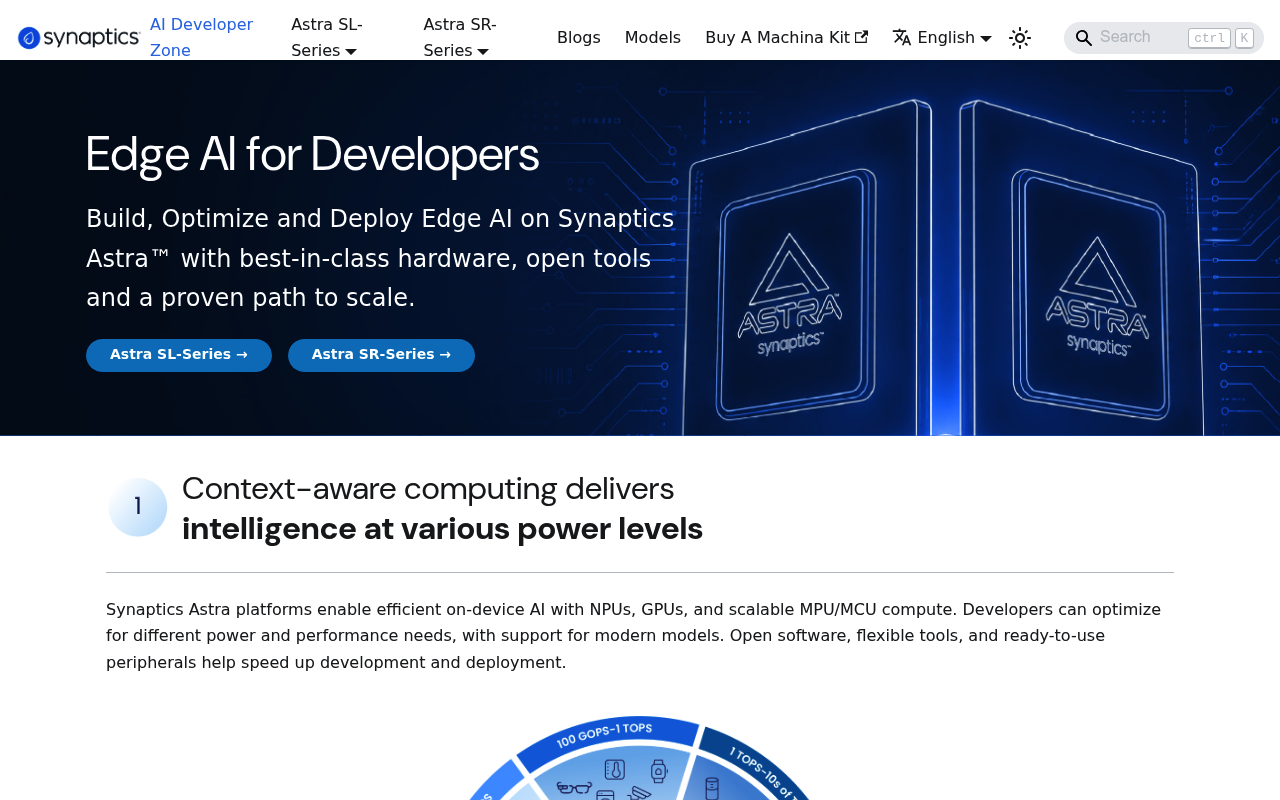Click the Astra SR-Series hero button

coord(381,355)
